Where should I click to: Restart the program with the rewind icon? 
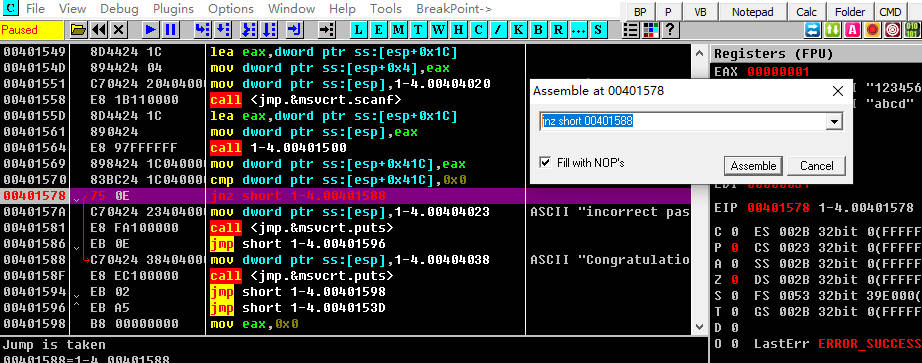[x=99, y=29]
